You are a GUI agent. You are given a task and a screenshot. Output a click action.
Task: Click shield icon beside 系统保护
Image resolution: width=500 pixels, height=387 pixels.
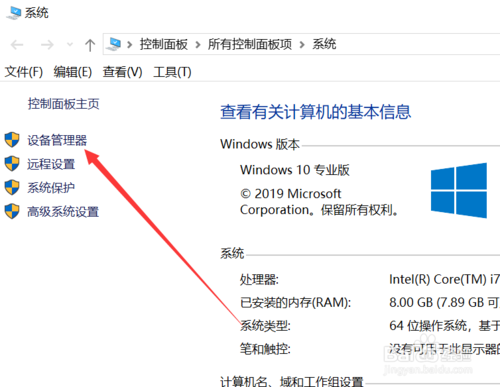(12, 187)
